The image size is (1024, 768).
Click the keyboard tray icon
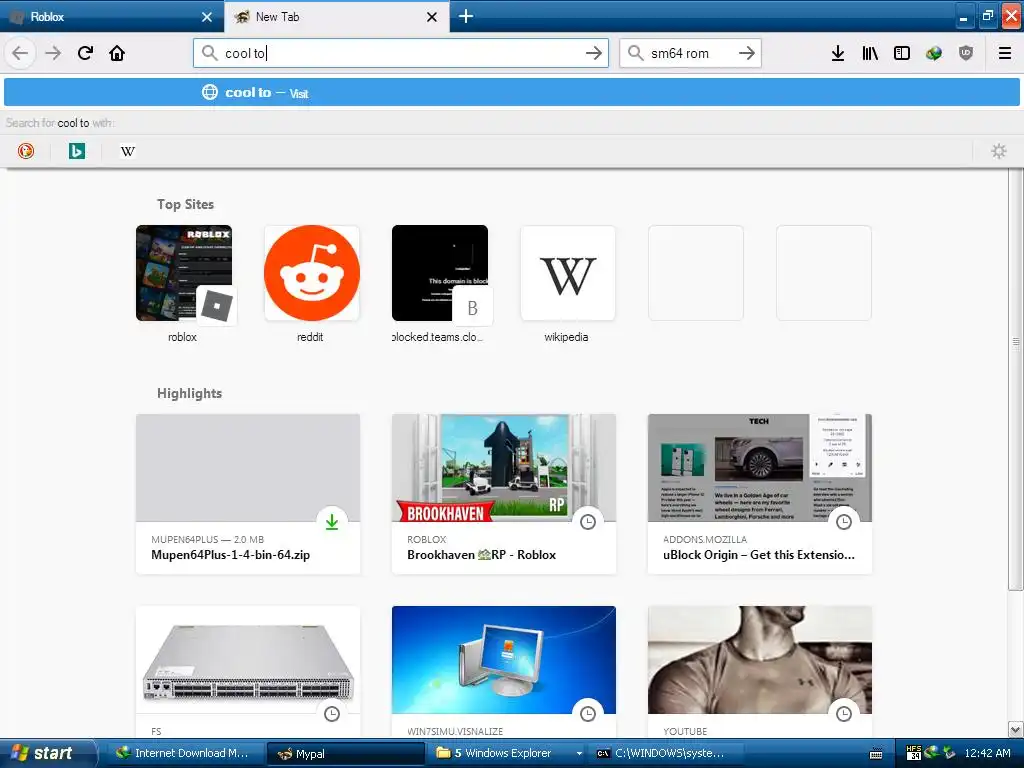tap(876, 754)
